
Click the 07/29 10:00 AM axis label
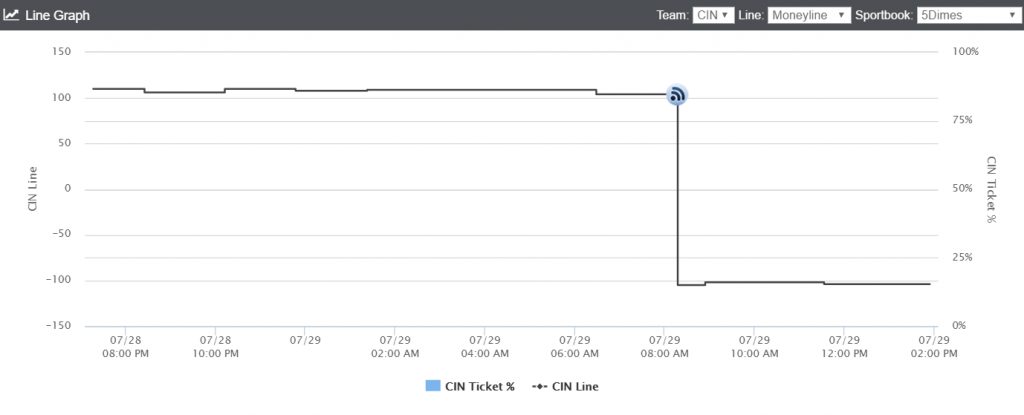point(754,347)
